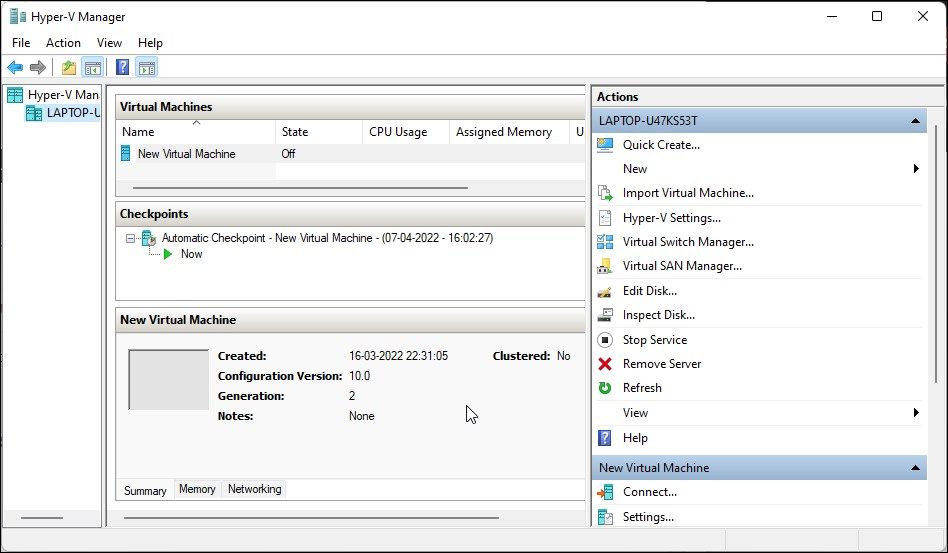Expand the New submenu arrow
Viewport: 948px width, 553px height.
(x=916, y=169)
